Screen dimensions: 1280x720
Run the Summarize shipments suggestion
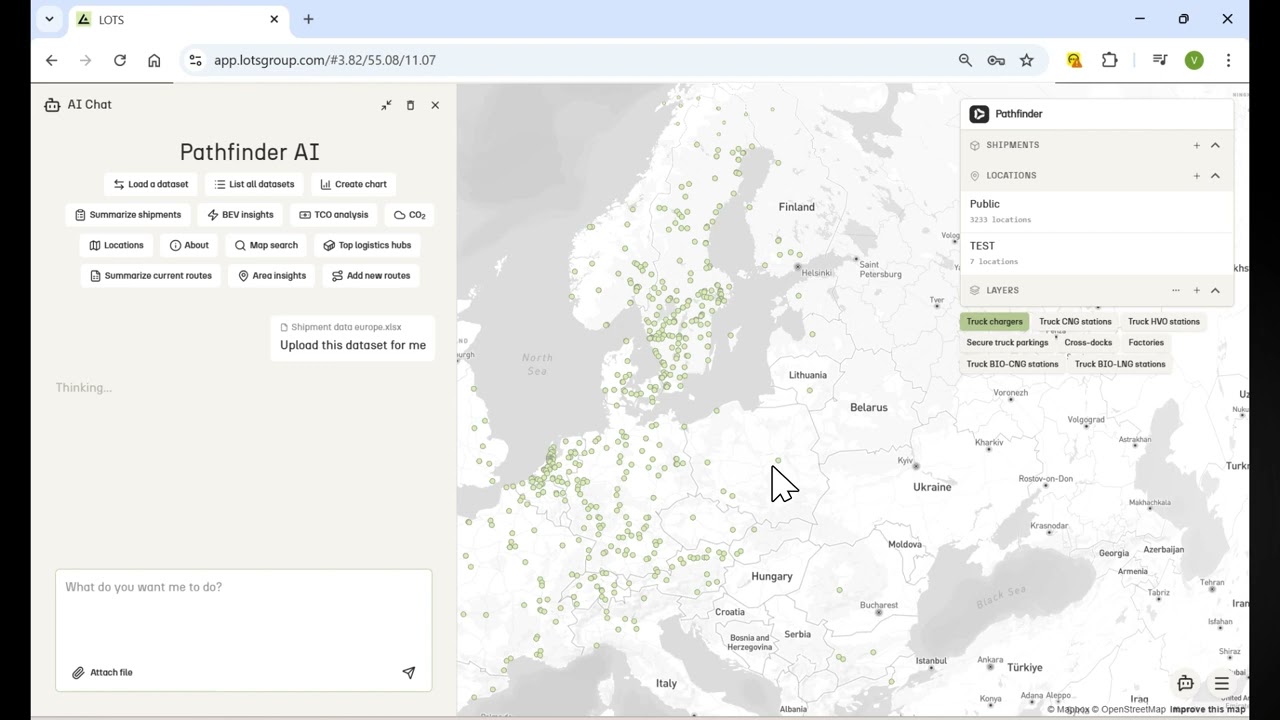coord(129,215)
